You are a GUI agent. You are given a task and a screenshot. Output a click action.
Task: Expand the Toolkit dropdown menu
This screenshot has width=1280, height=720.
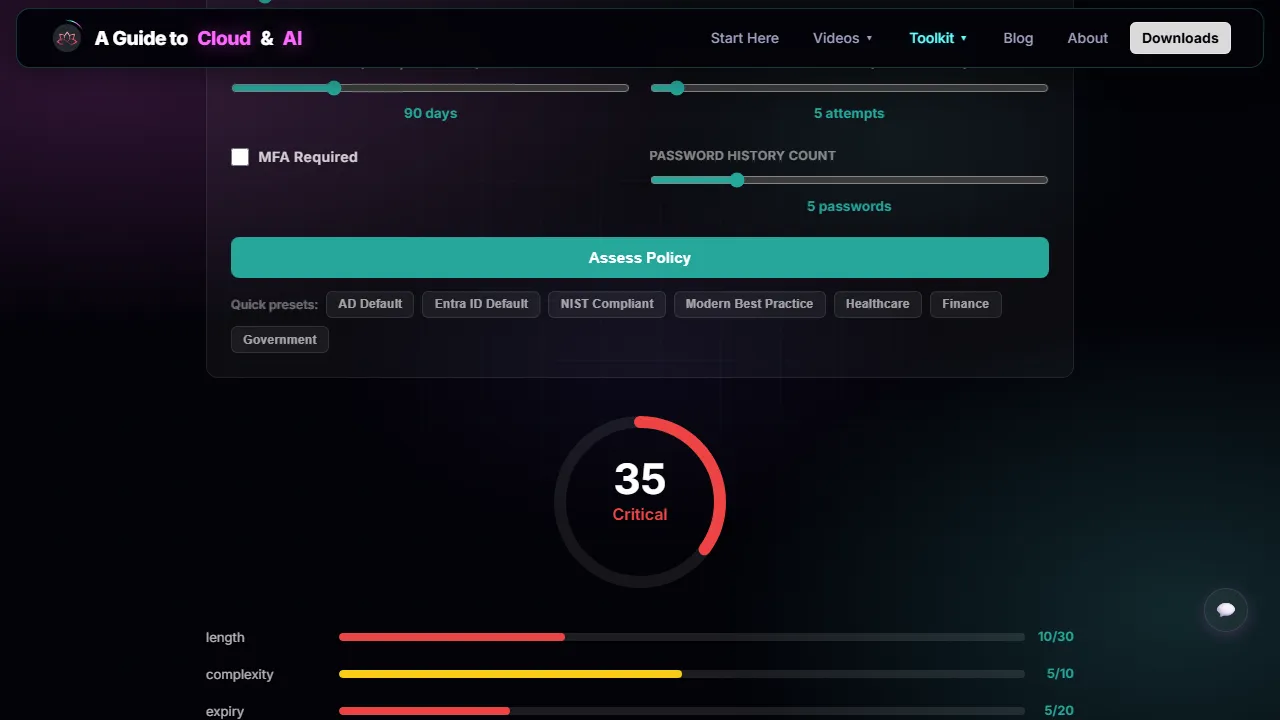point(938,38)
